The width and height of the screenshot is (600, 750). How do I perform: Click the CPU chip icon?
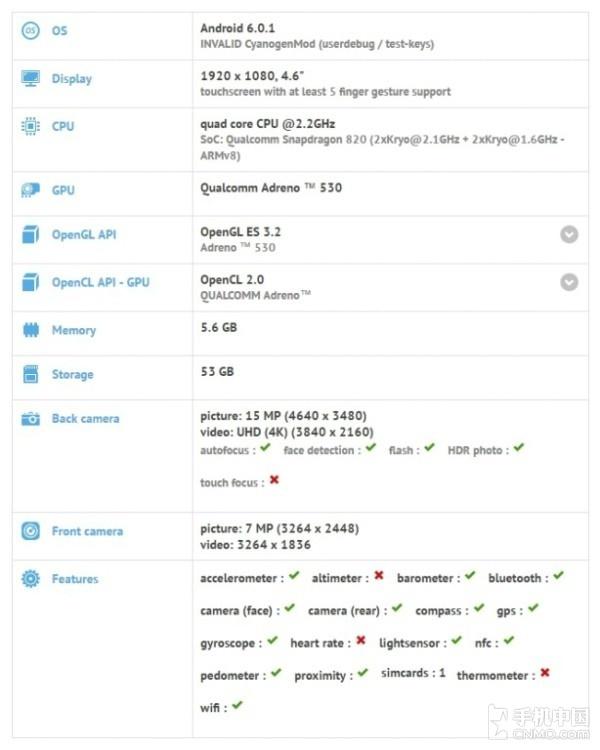pyautogui.click(x=31, y=126)
